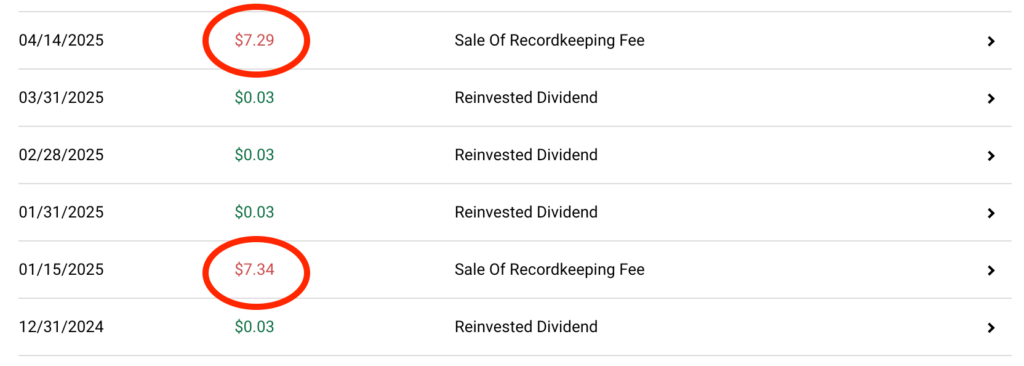This screenshot has width=1024, height=366.
Task: Click the 03/31/2025 date cell
Action: pyautogui.click(x=61, y=98)
